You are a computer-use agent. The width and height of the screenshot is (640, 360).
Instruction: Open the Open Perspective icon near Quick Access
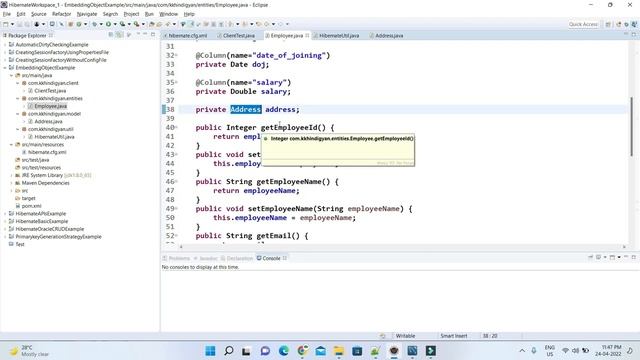coord(608,24)
